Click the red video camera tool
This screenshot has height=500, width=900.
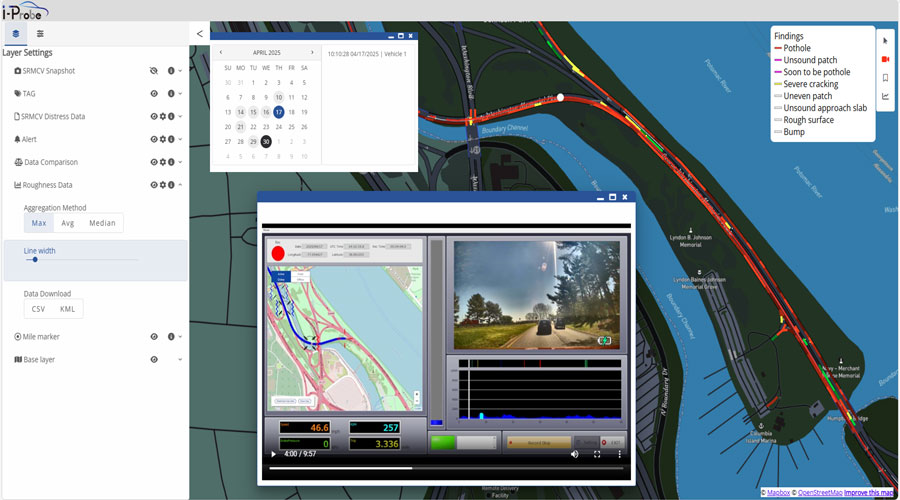[x=885, y=59]
